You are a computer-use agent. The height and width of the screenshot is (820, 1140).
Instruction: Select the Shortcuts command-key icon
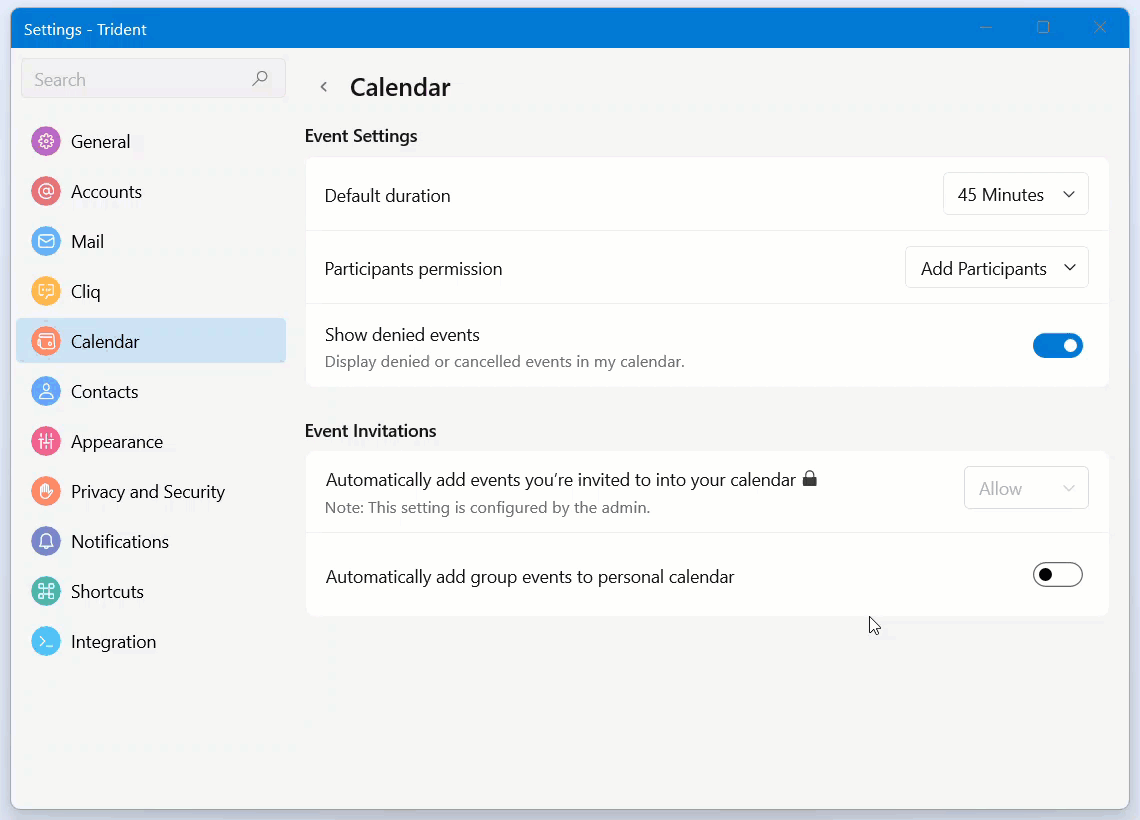pyautogui.click(x=46, y=592)
